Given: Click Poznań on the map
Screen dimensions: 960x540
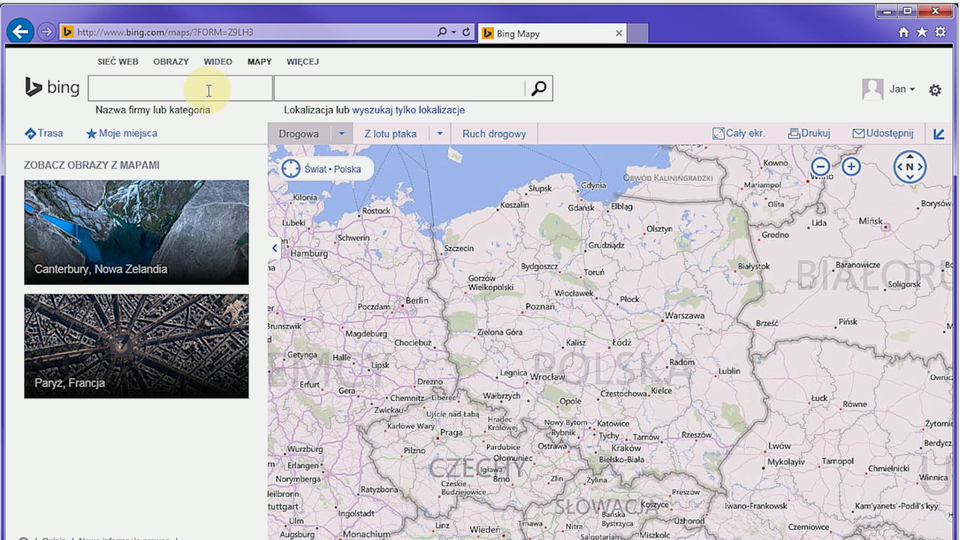Looking at the screenshot, I should click(x=540, y=306).
